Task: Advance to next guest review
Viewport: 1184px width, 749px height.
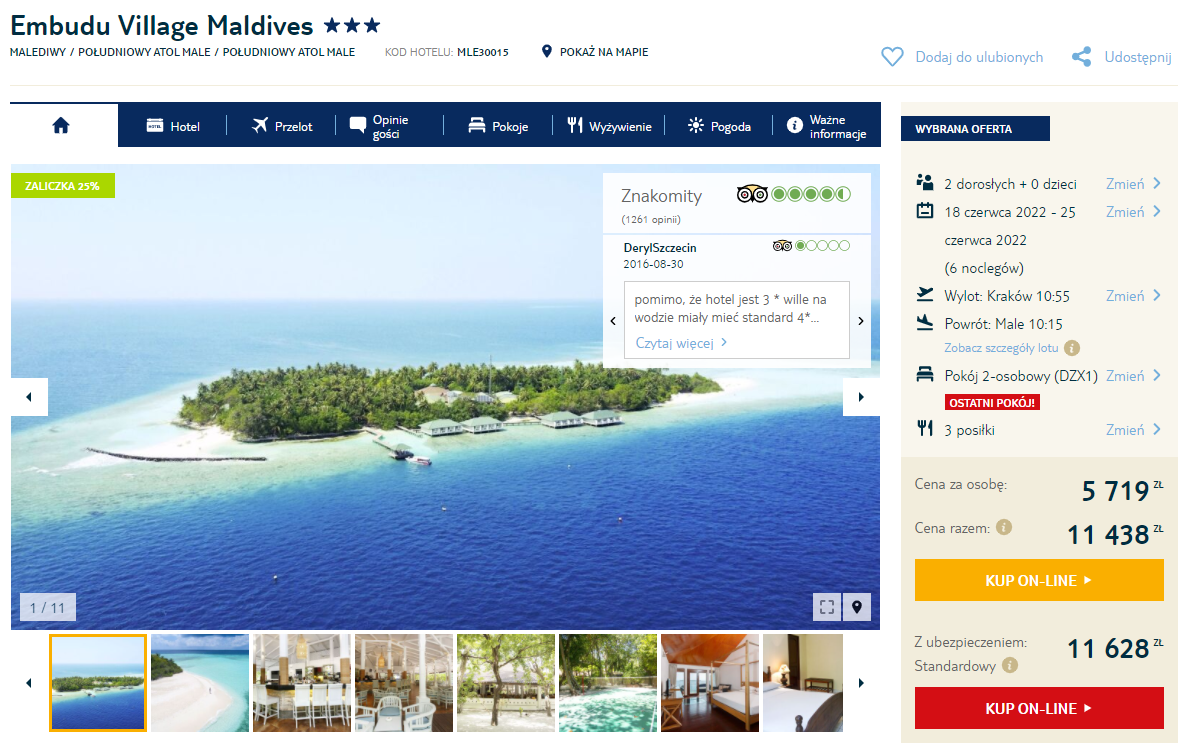Action: point(861,321)
